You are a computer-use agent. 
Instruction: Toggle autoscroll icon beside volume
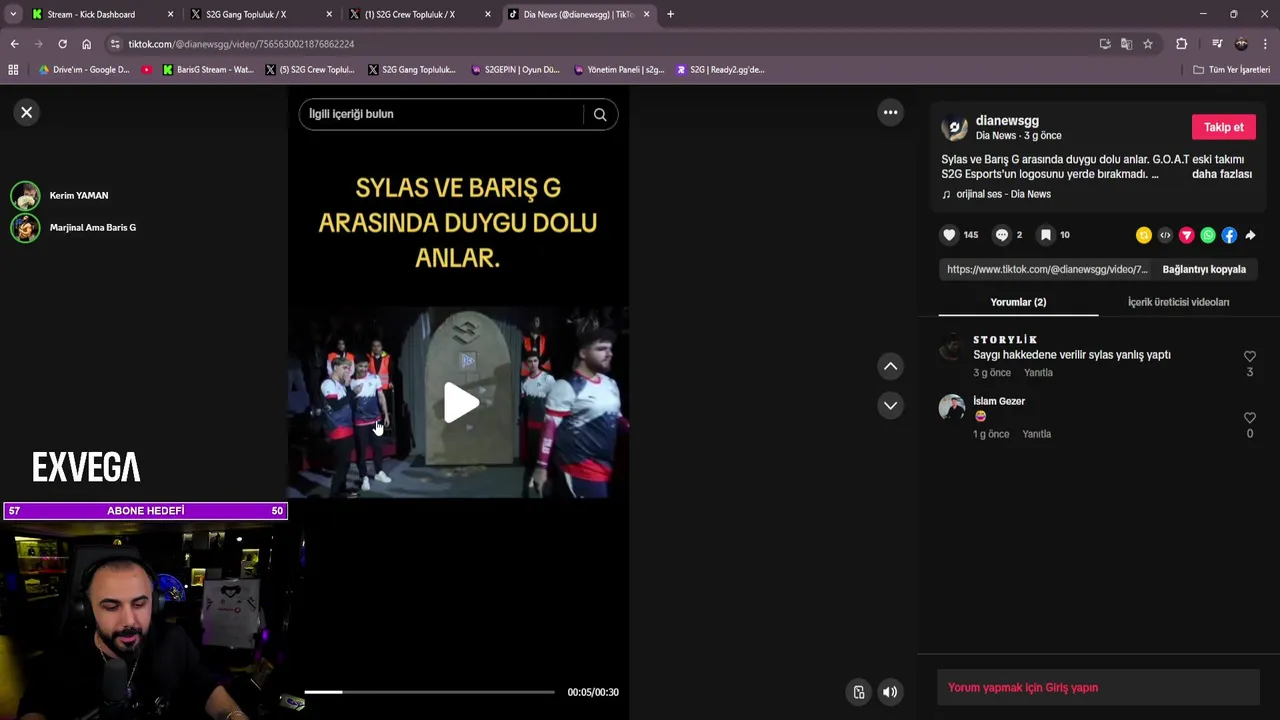tap(858, 692)
